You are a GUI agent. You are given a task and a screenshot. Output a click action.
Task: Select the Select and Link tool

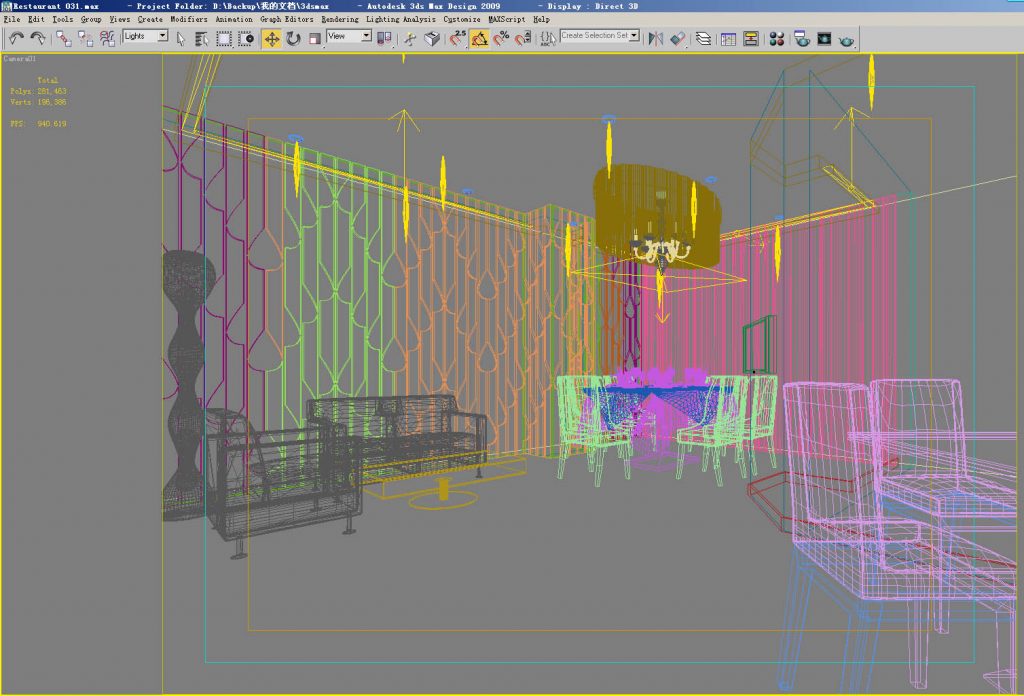coord(64,38)
